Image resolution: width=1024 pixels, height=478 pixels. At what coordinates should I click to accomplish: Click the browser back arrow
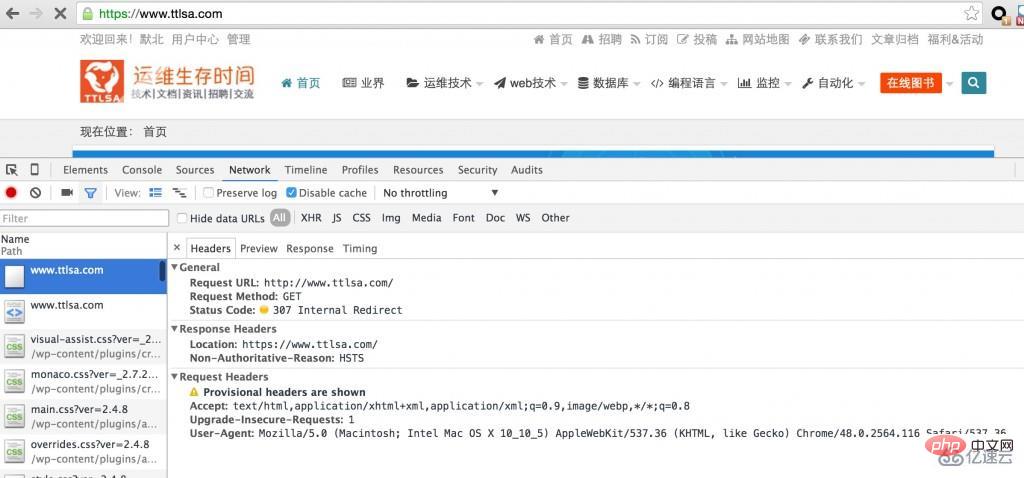tap(12, 13)
